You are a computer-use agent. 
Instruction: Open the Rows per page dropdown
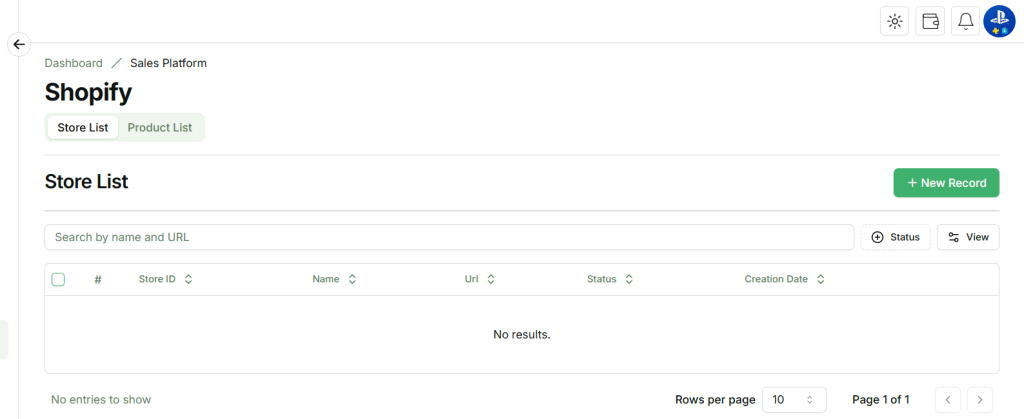(794, 400)
